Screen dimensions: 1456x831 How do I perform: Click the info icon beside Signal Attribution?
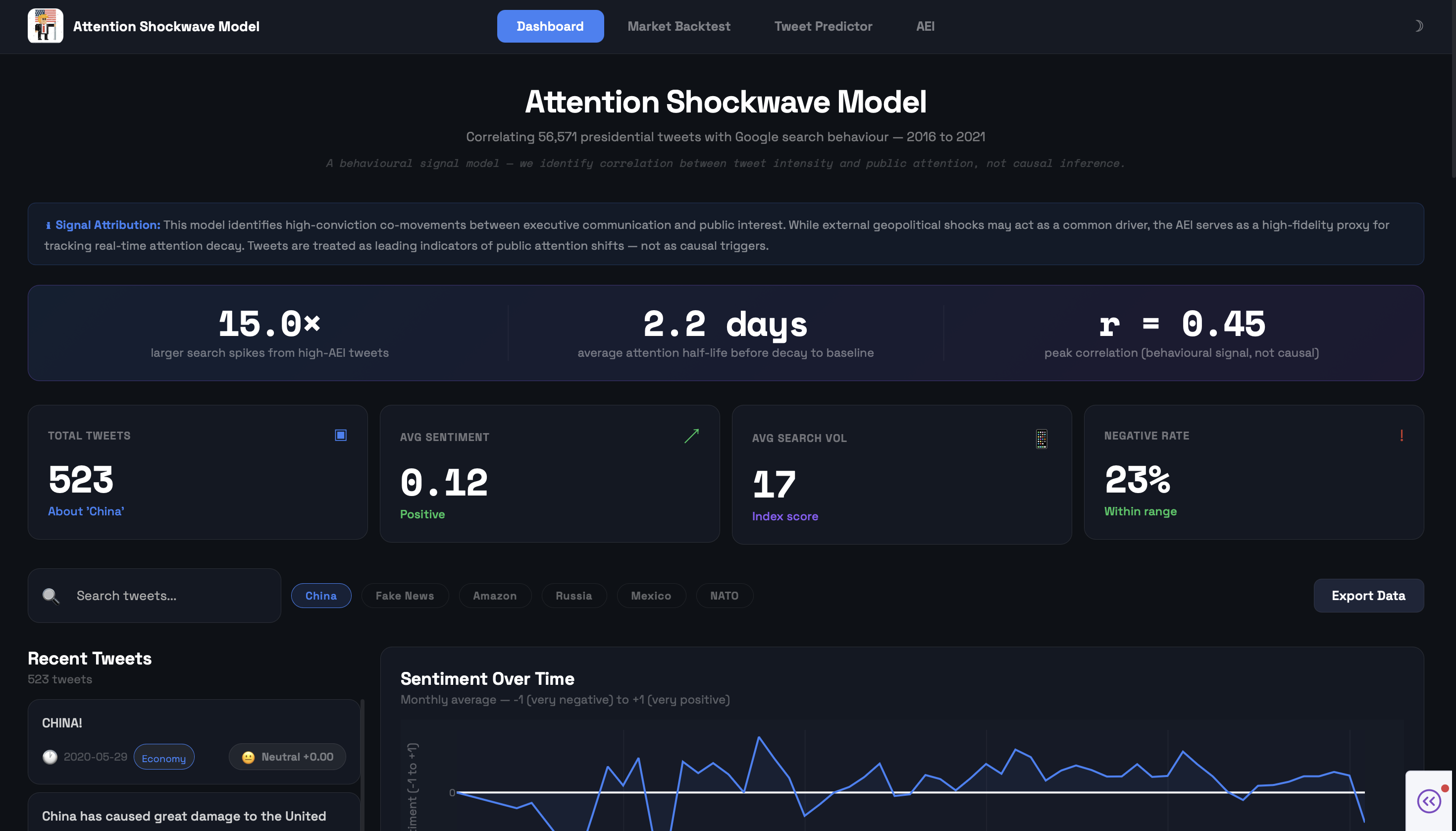click(48, 225)
